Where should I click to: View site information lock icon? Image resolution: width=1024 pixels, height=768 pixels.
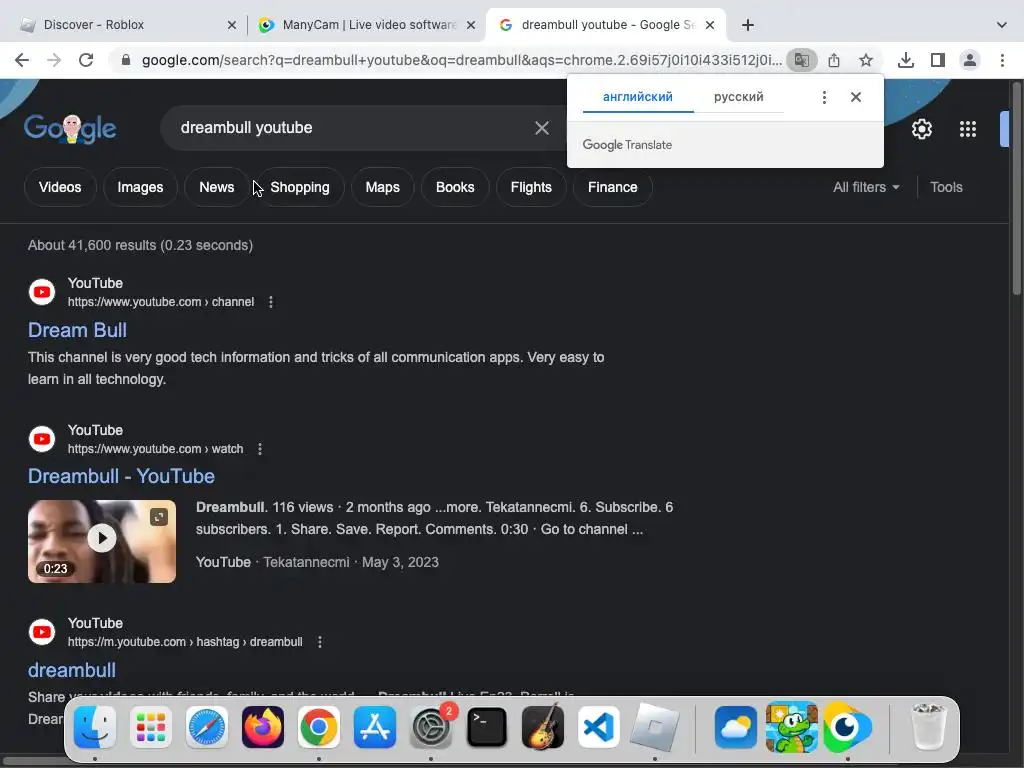126,60
